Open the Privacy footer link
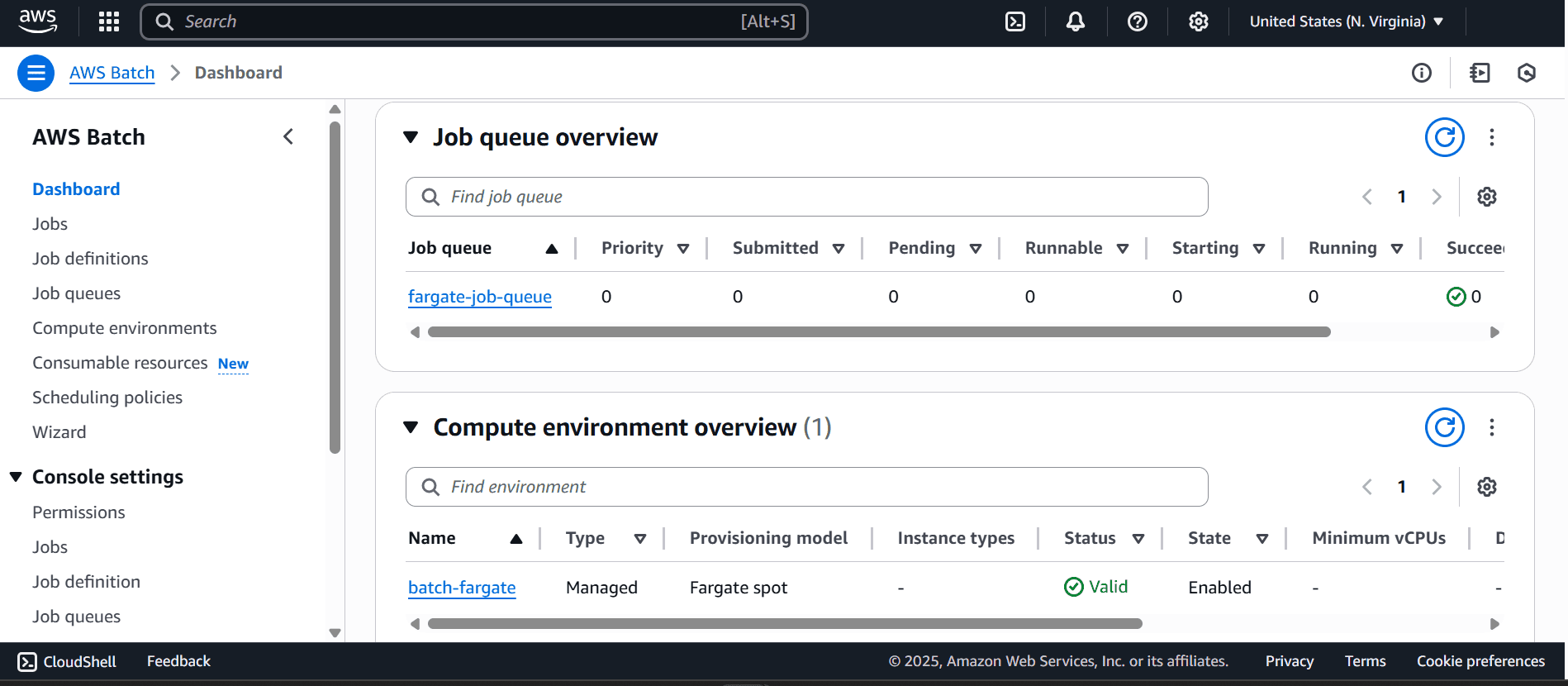Screen dimensions: 1568x686 tap(1289, 661)
